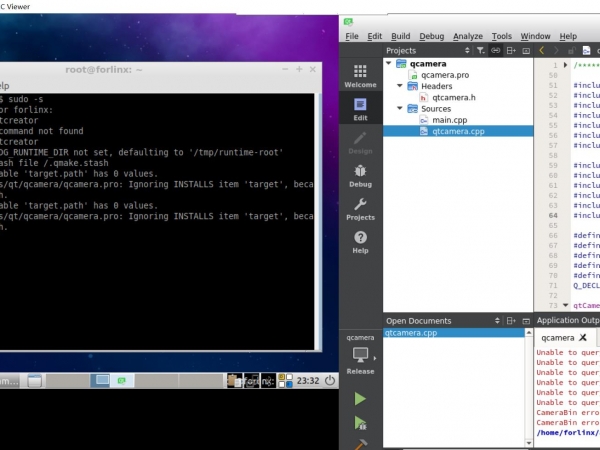
Task: Select main.cpp in the project tree
Action: point(450,120)
